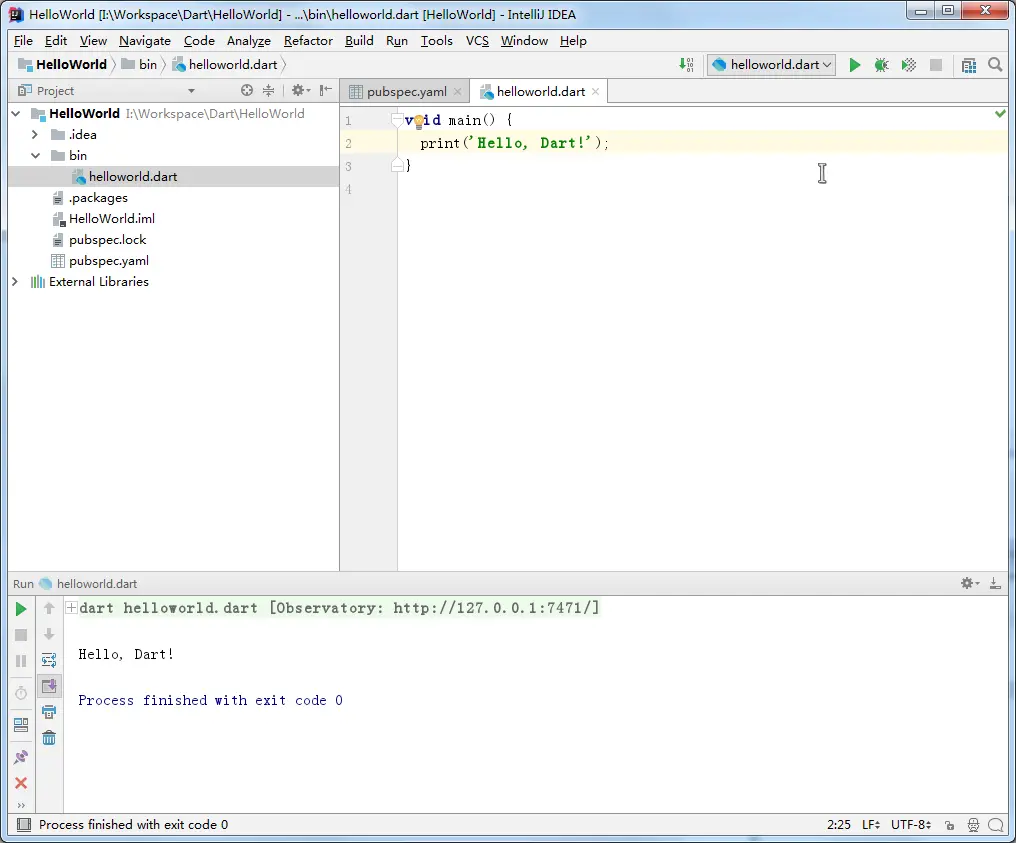This screenshot has height=843, width=1016.
Task: Open notifications balloon icon in status bar
Action: pyautogui.click(x=996, y=825)
